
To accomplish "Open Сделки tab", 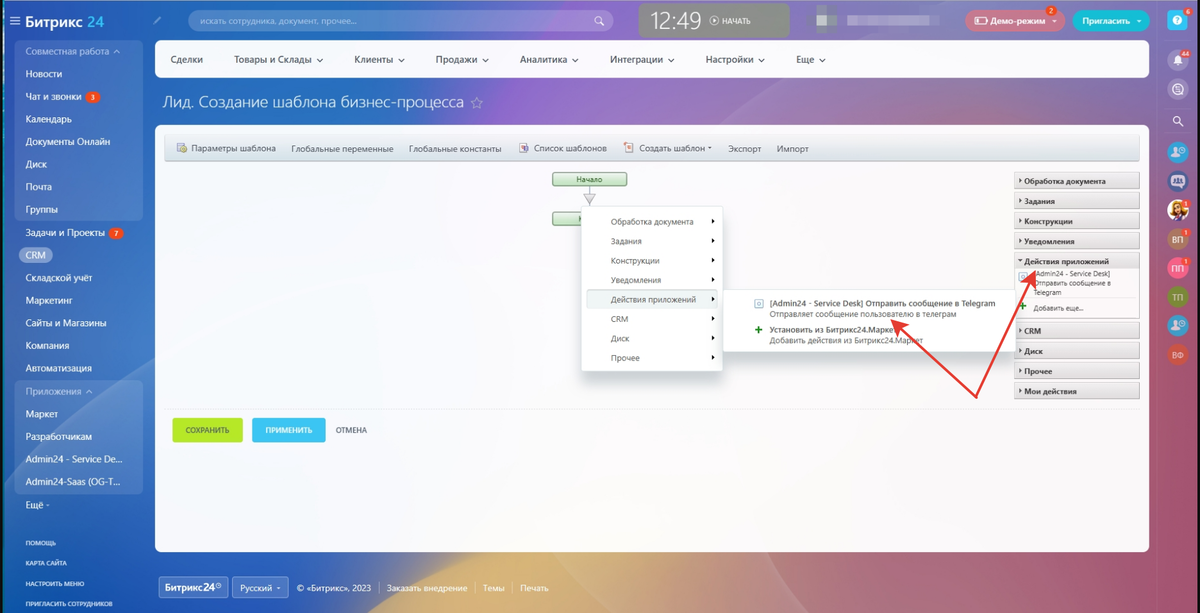I will pos(187,60).
